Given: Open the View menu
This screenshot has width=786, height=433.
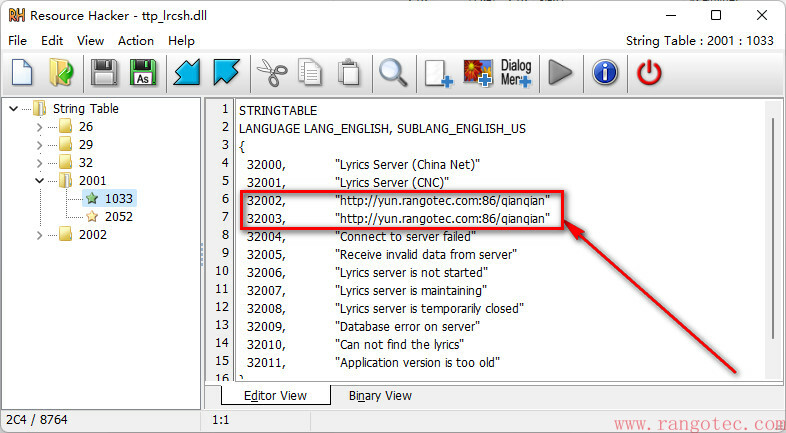Looking at the screenshot, I should coord(90,41).
